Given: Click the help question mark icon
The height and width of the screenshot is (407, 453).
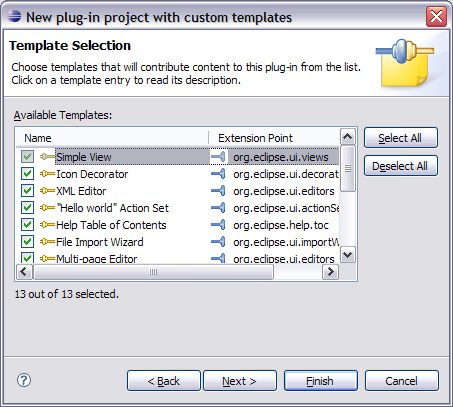Looking at the screenshot, I should pyautogui.click(x=24, y=380).
